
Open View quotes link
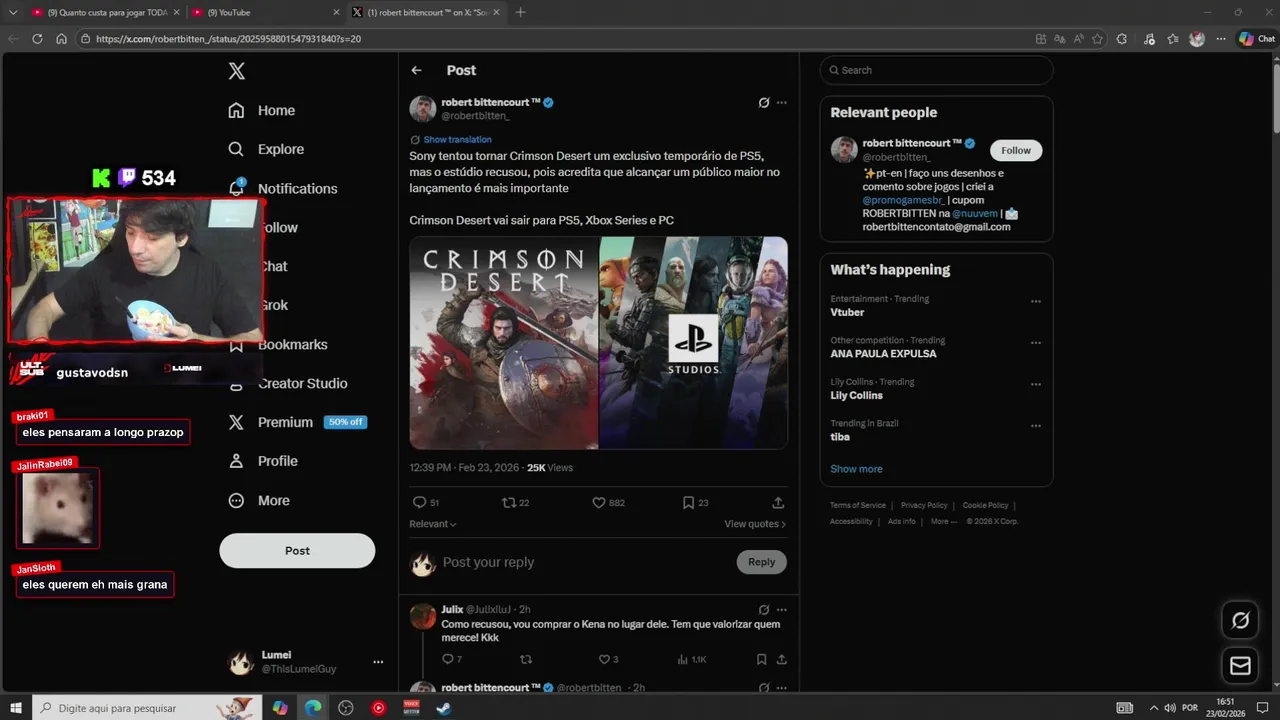[755, 524]
